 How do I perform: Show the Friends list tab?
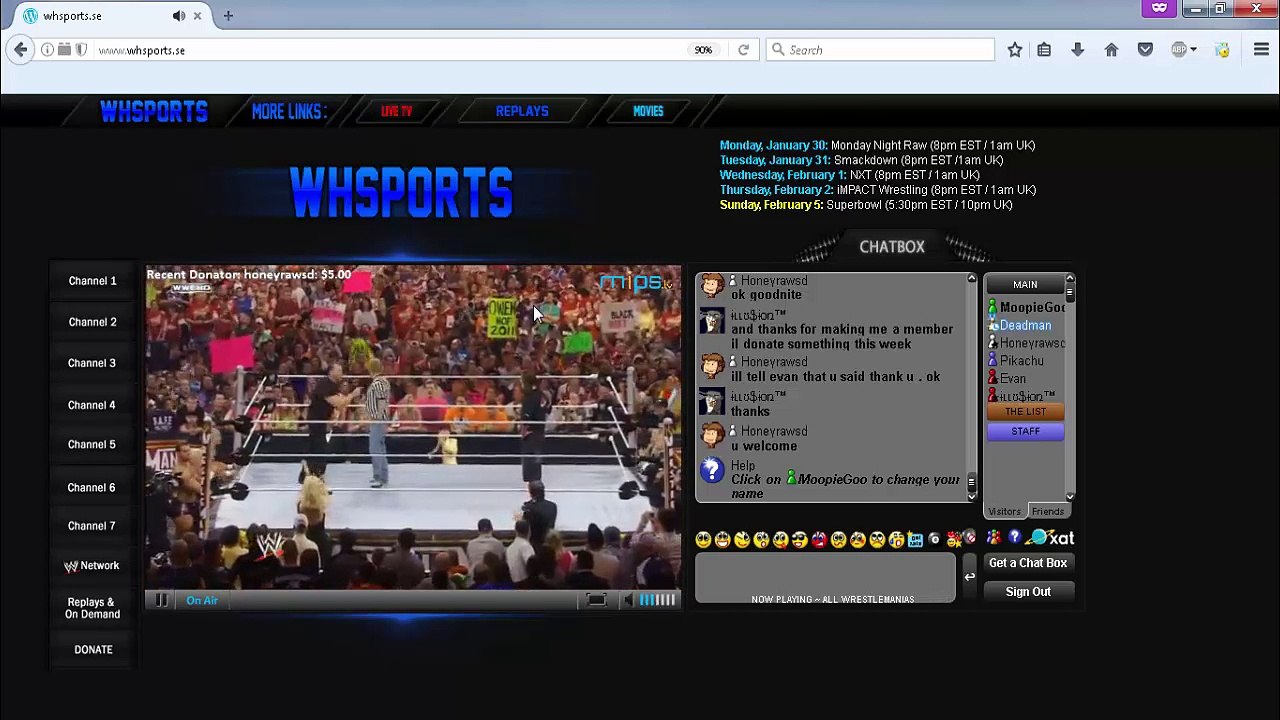tap(1047, 512)
